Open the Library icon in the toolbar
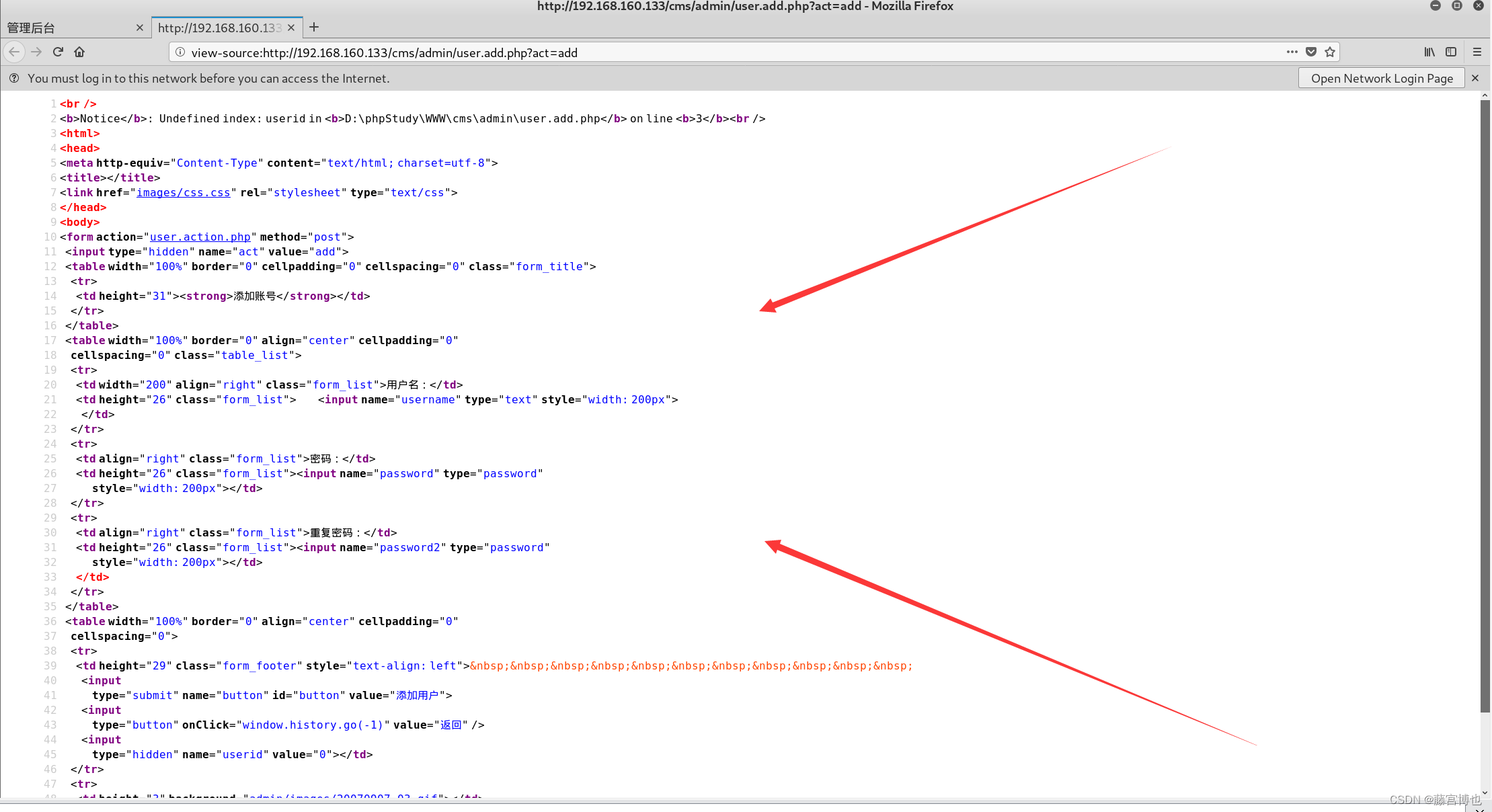1492x812 pixels. tap(1429, 52)
